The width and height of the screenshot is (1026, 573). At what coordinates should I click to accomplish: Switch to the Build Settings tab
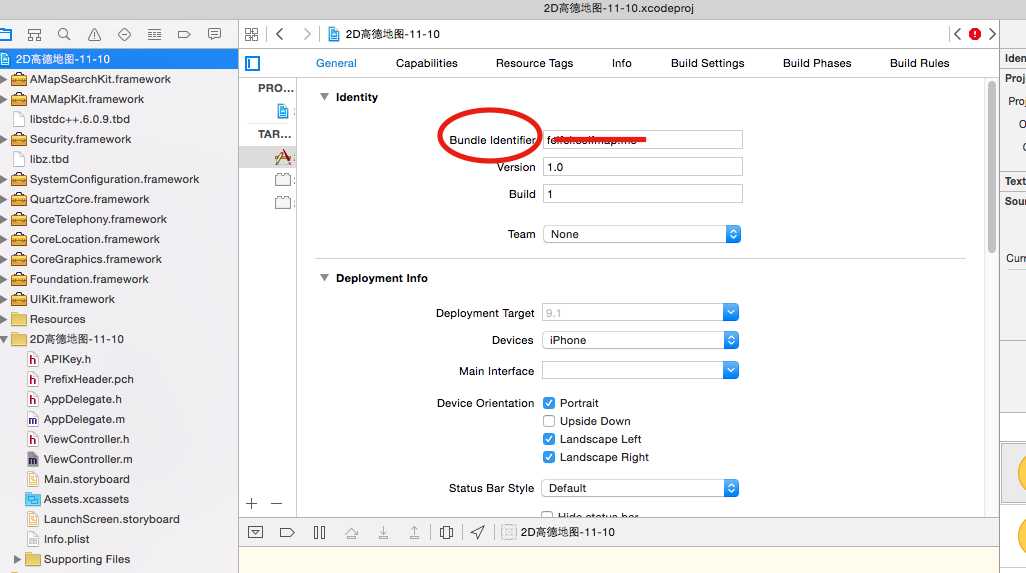pyautogui.click(x=707, y=63)
